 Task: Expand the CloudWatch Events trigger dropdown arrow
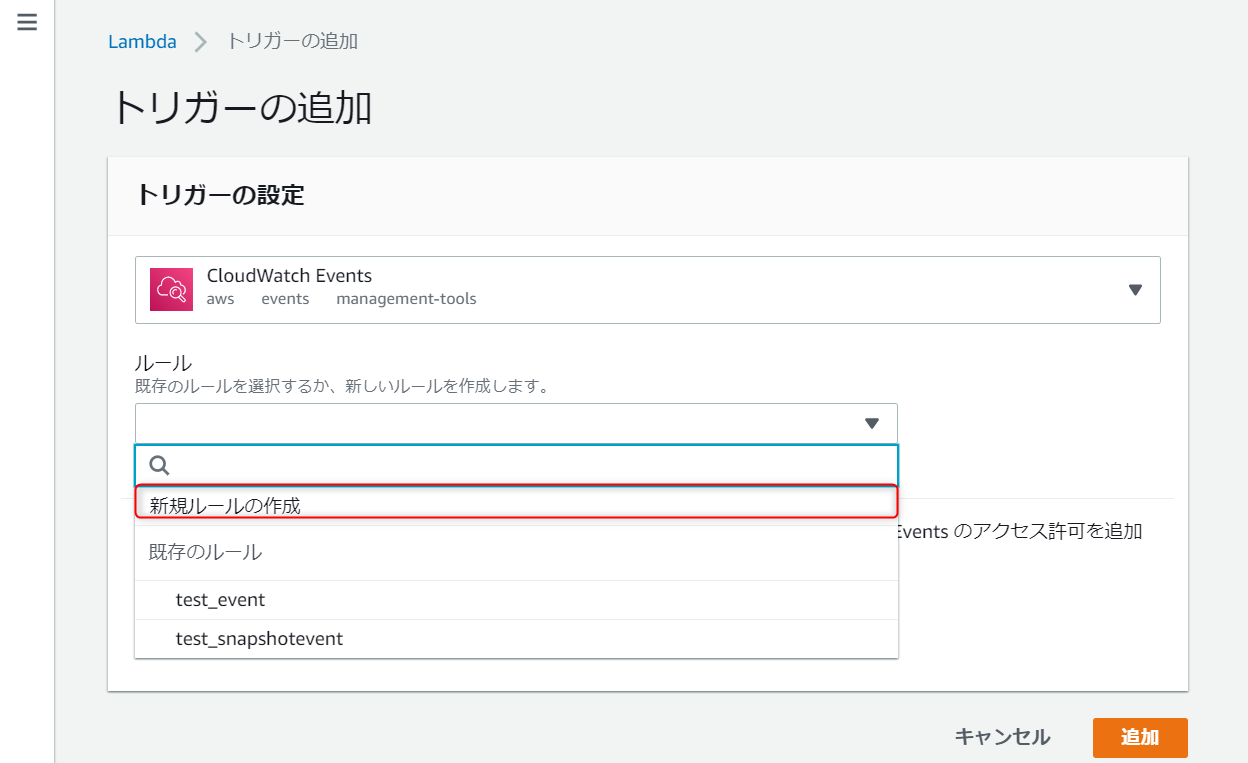pyautogui.click(x=1135, y=290)
